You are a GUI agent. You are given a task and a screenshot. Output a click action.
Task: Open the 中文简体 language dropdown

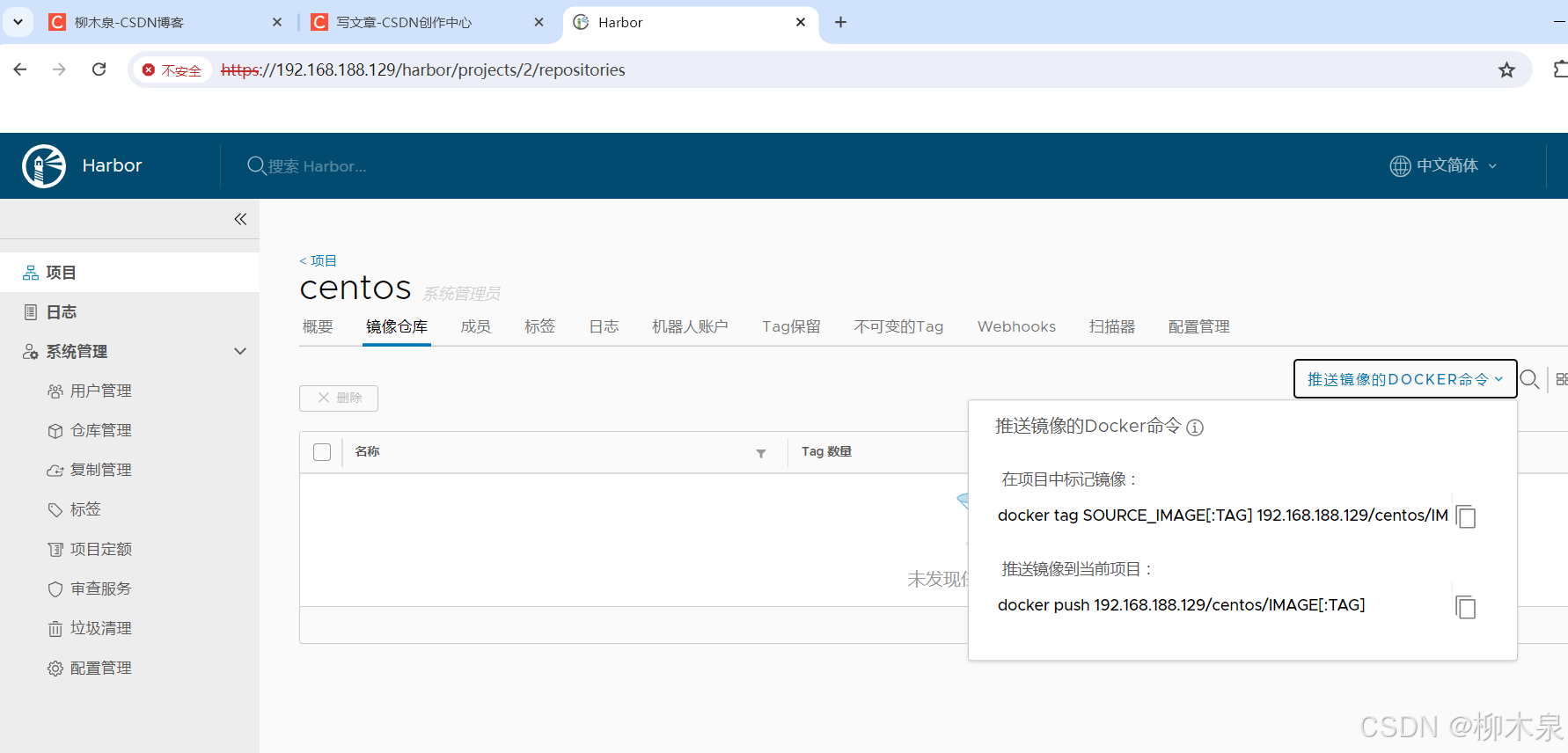click(x=1444, y=165)
